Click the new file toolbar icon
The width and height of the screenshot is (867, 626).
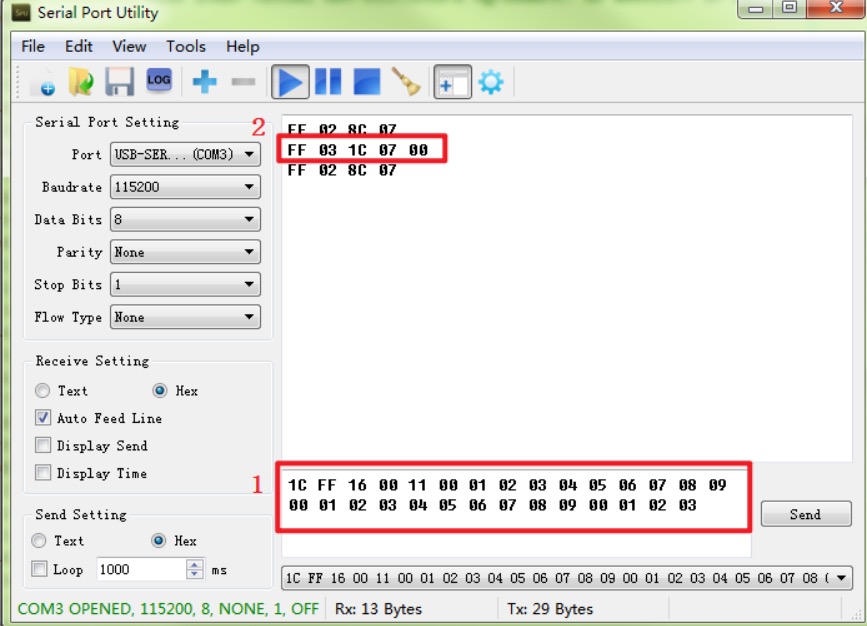click(x=43, y=82)
